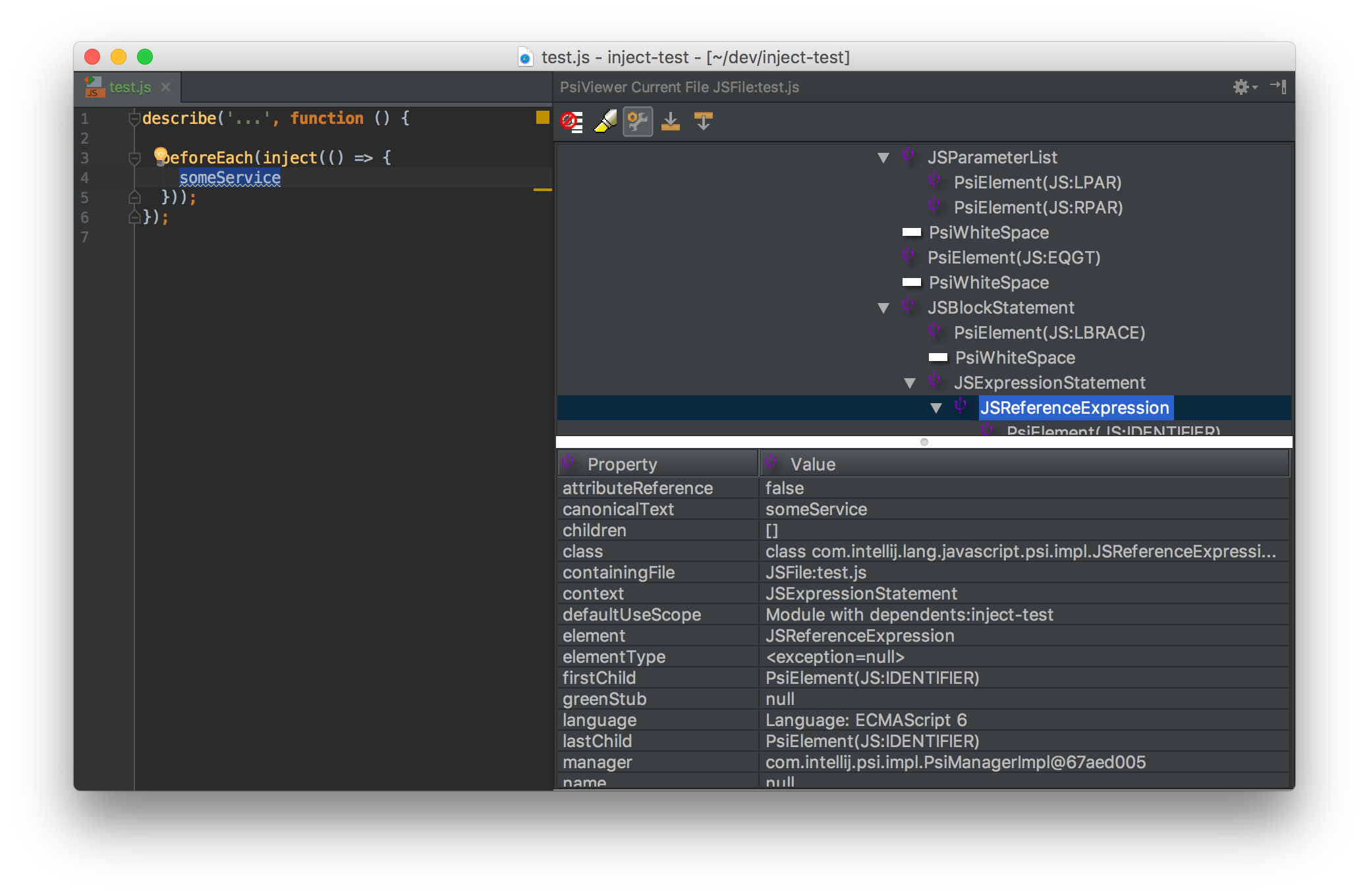Viewport: 1369px width, 896px height.
Task: Switch to the test.js editor tab
Action: point(129,87)
